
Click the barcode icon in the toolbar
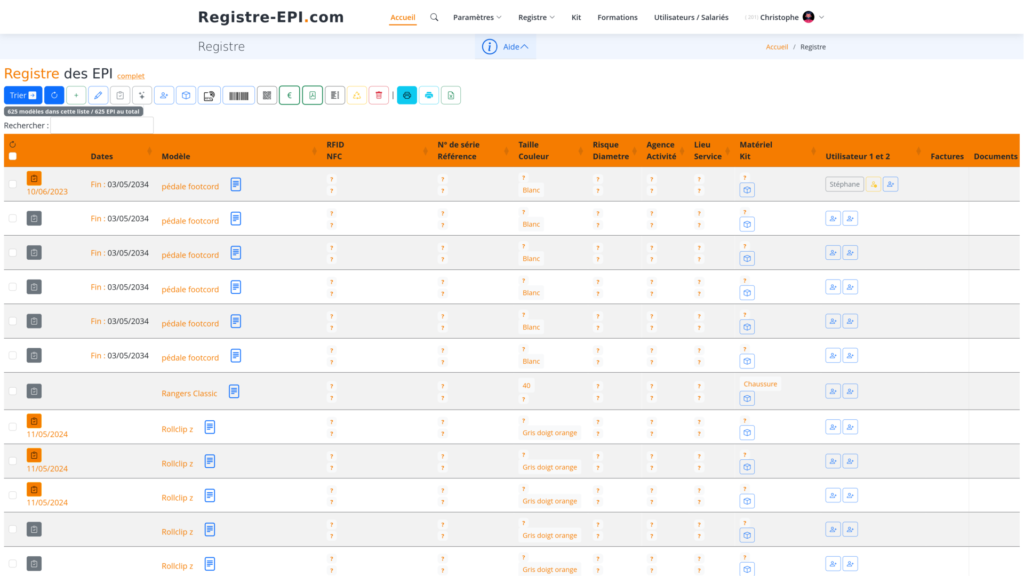(x=239, y=95)
